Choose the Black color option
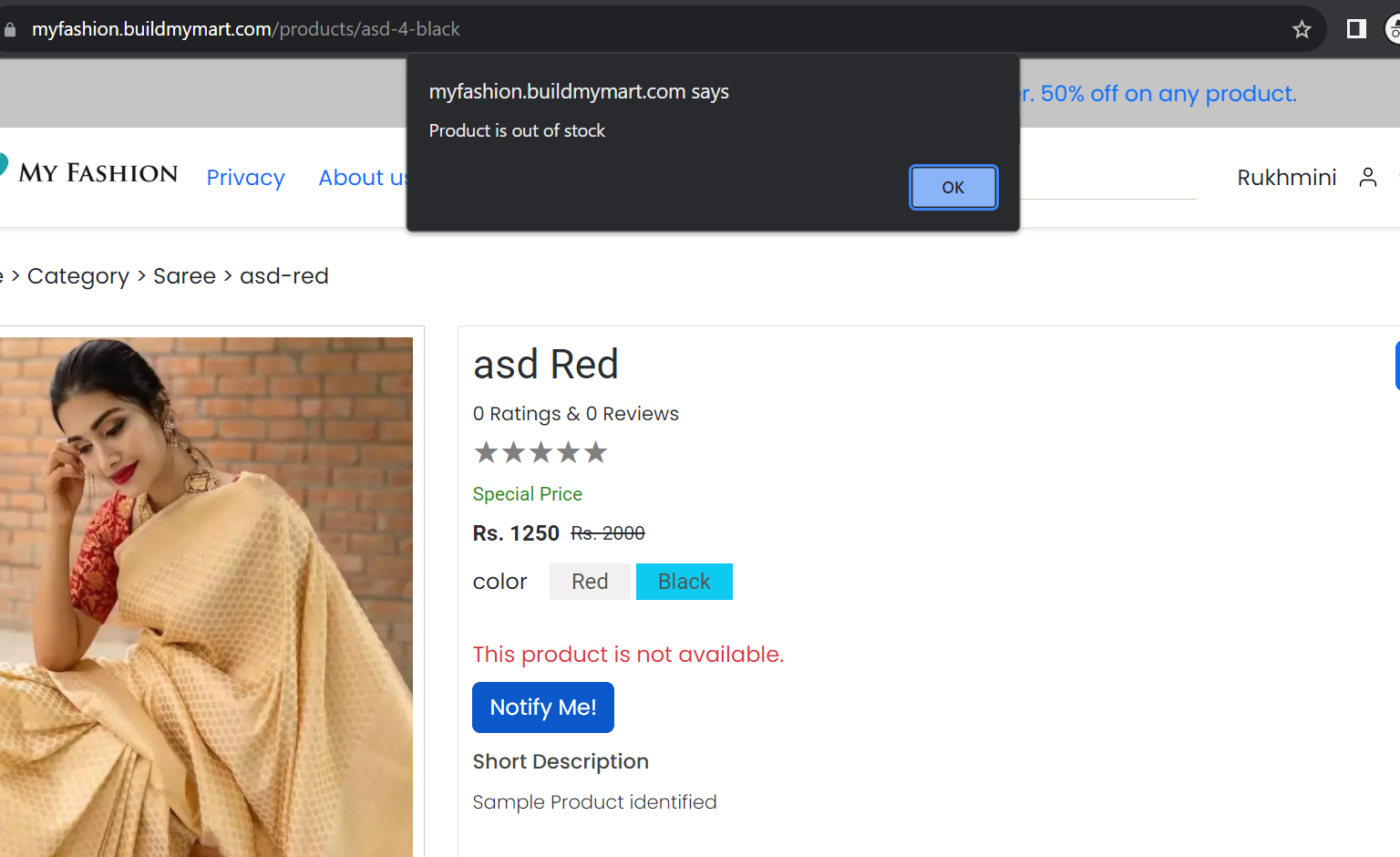Viewport: 1400px width, 857px height. tap(685, 582)
